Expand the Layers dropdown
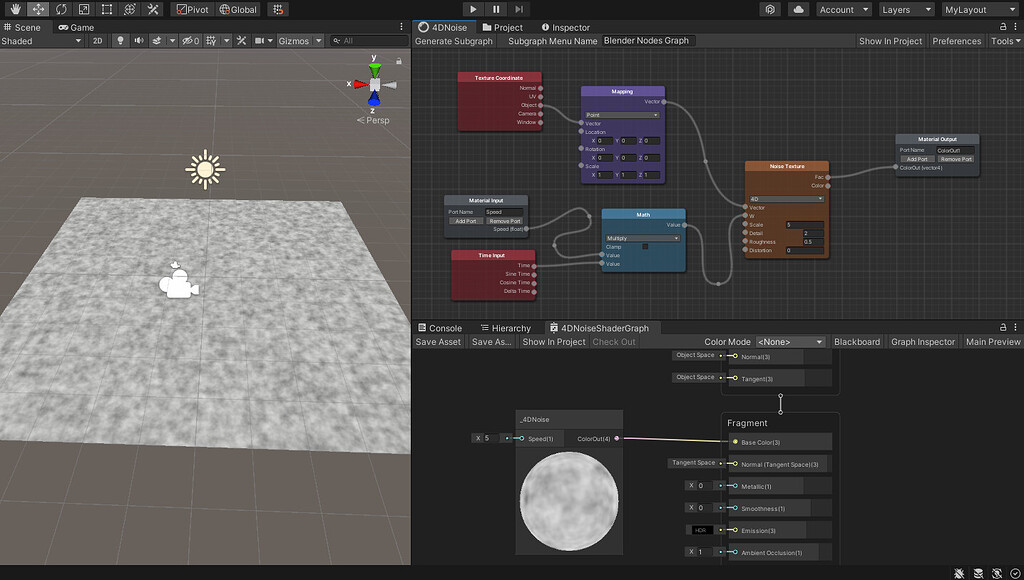 [x=906, y=9]
